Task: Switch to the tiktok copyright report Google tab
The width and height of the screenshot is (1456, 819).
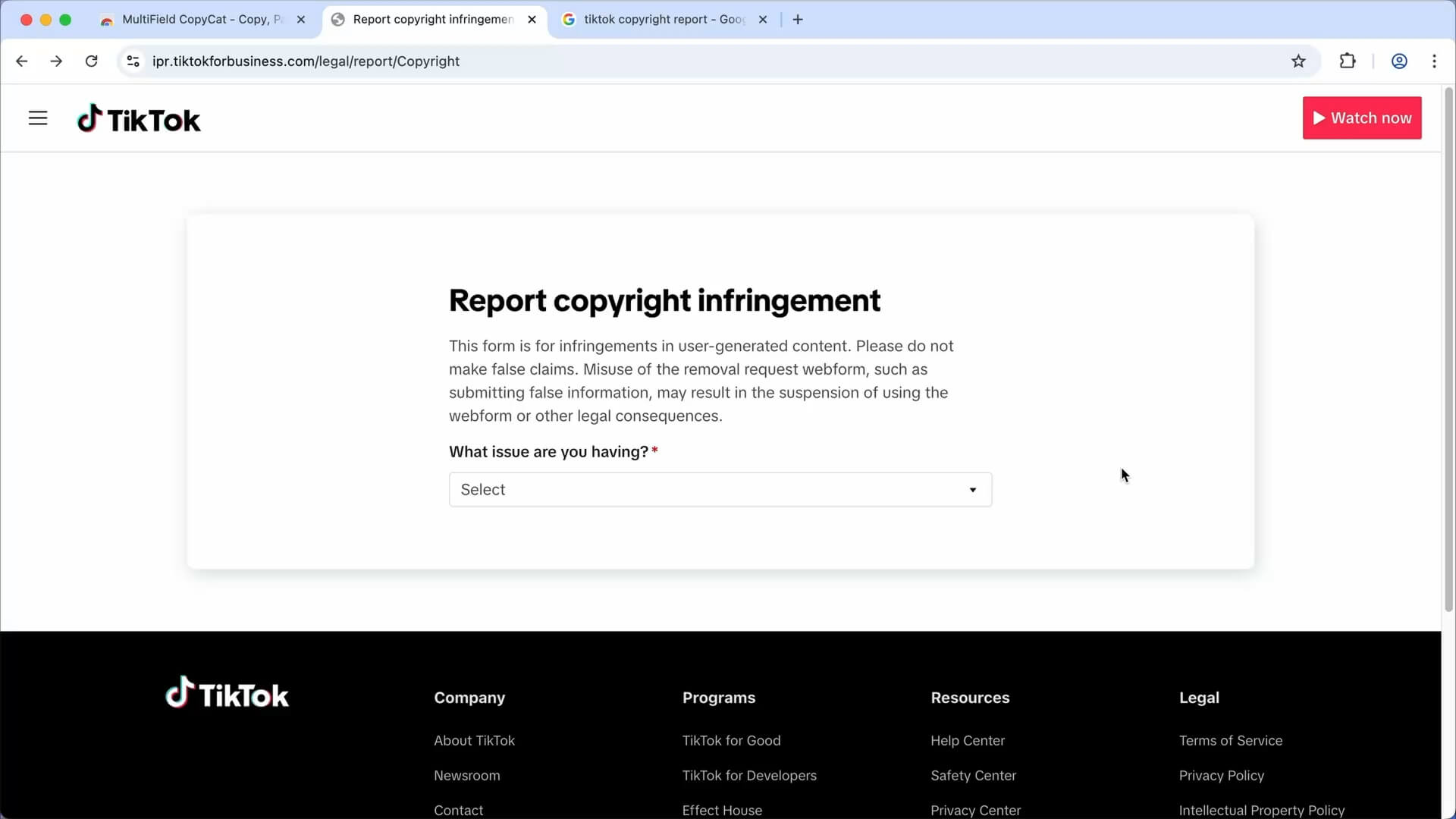Action: (656, 19)
